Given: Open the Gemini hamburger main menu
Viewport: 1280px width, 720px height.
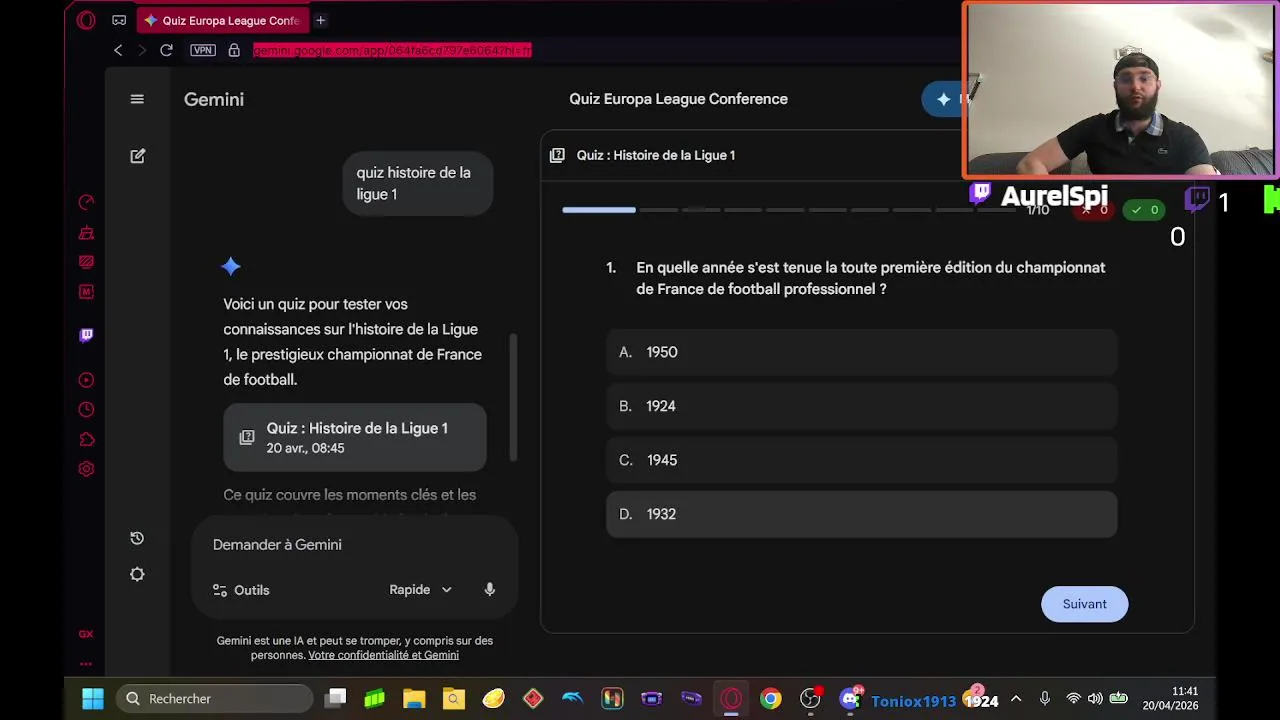Looking at the screenshot, I should coord(137,99).
